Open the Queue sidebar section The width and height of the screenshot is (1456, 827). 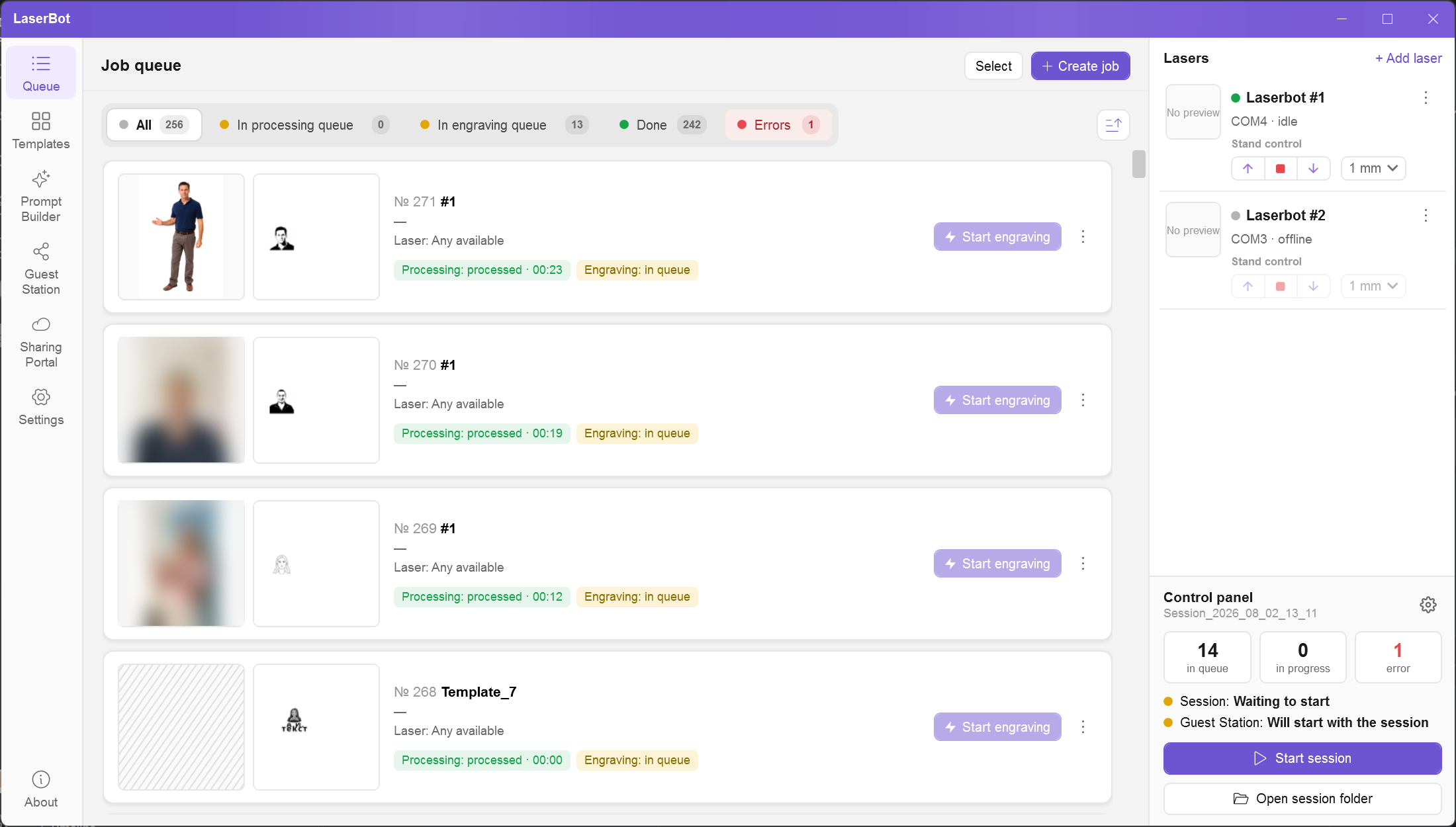(41, 73)
